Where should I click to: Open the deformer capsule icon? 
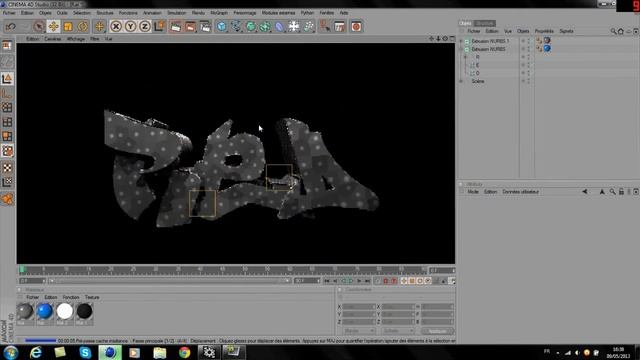280,27
